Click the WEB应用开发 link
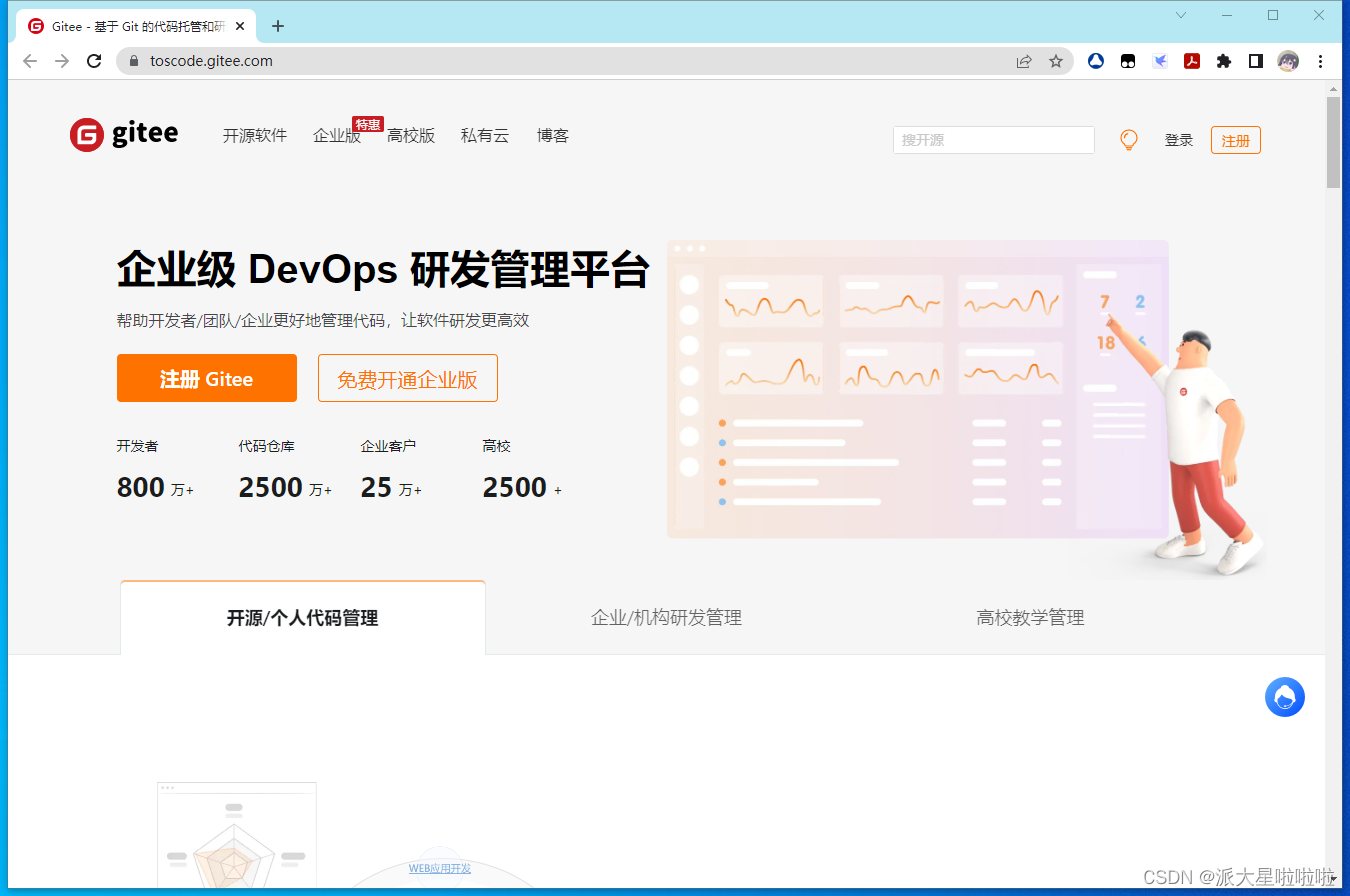Screen dimensions: 1350x896 click(x=440, y=868)
